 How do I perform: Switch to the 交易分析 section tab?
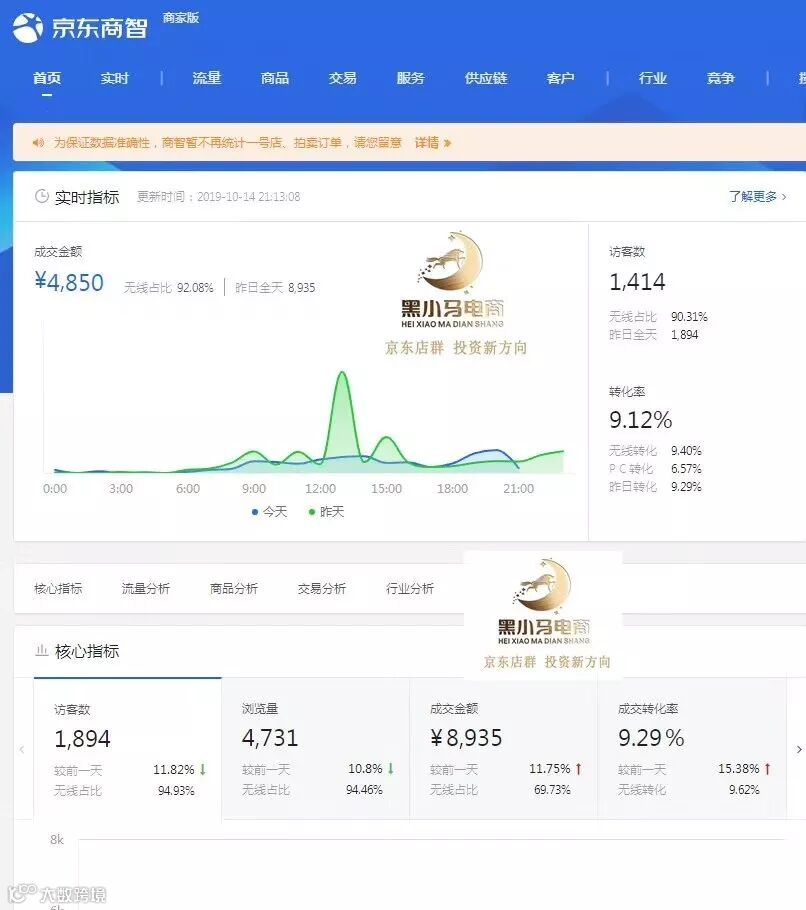322,588
